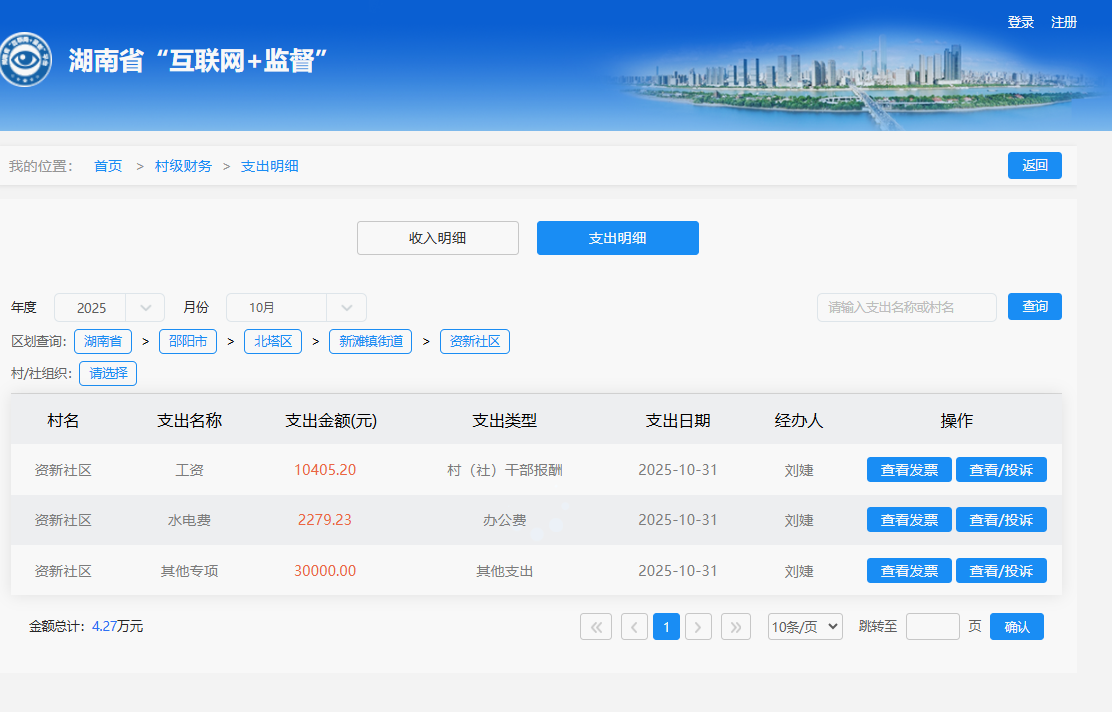
Task: Select 邵阳市 region tag
Action: [188, 342]
